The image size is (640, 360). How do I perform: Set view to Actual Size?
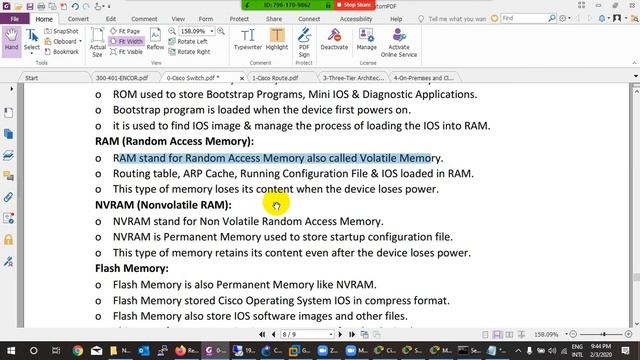pos(97,42)
